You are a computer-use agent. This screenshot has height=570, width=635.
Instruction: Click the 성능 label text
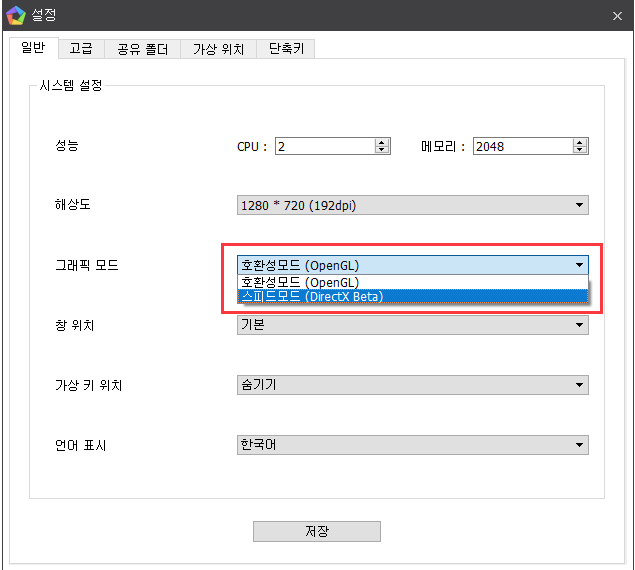pyautogui.click(x=67, y=145)
